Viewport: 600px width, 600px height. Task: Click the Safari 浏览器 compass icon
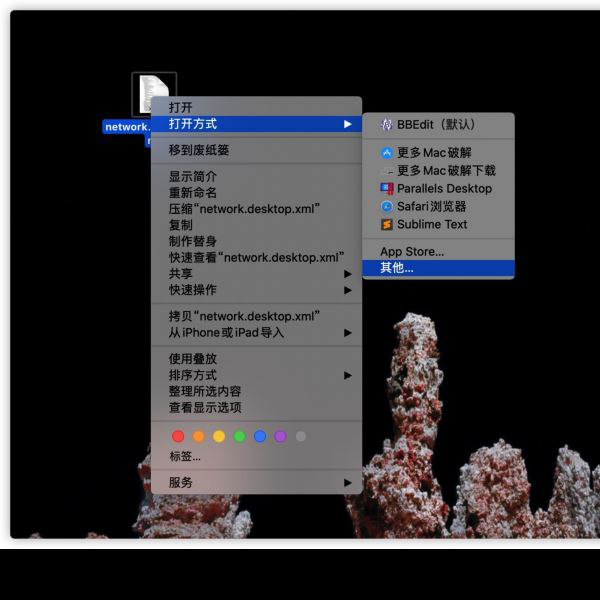coord(387,206)
